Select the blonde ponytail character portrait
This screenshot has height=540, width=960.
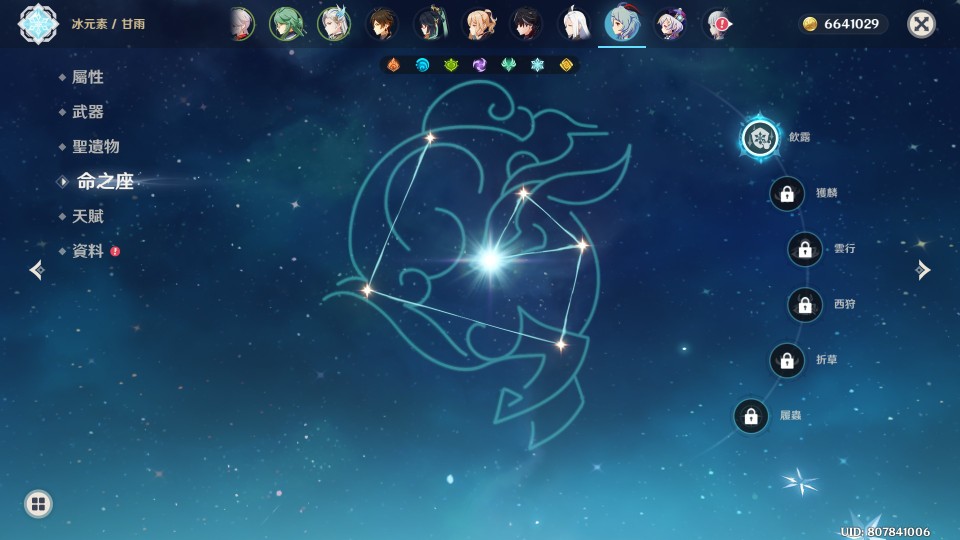(x=478, y=24)
